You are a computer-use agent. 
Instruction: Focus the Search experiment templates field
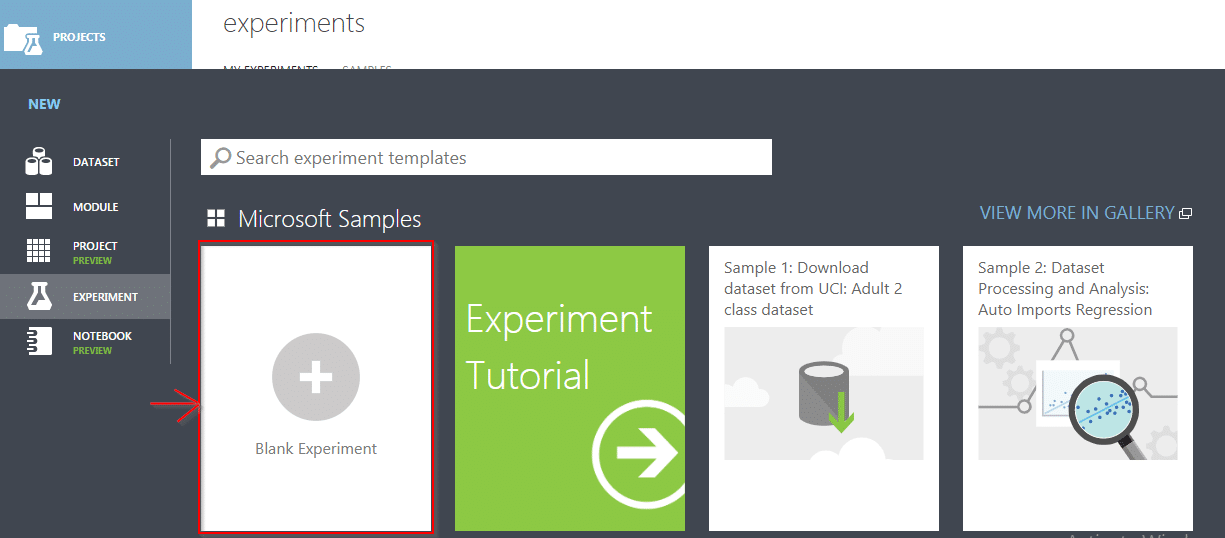[486, 157]
